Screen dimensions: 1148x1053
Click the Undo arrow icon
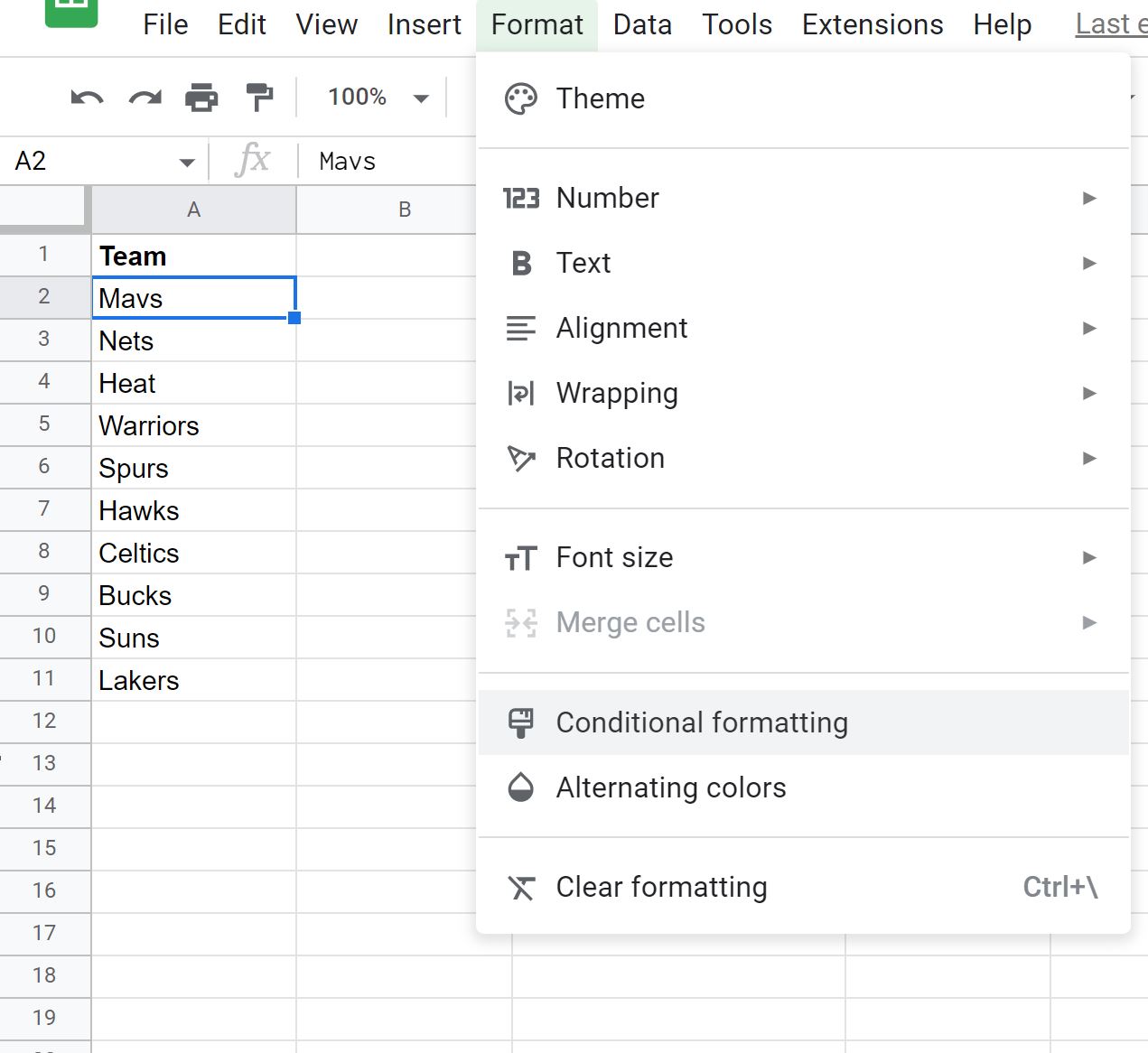coord(86,97)
